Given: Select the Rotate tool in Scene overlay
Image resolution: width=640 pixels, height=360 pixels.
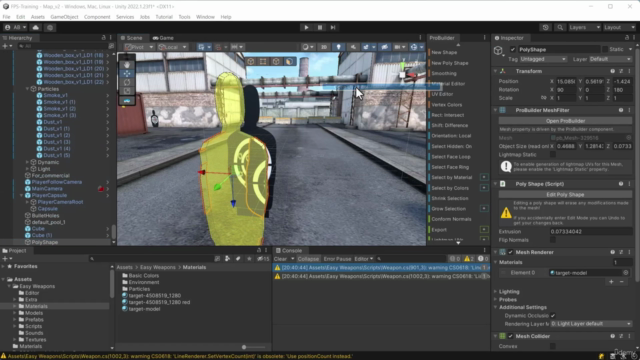Looking at the screenshot, I should (x=127, y=82).
